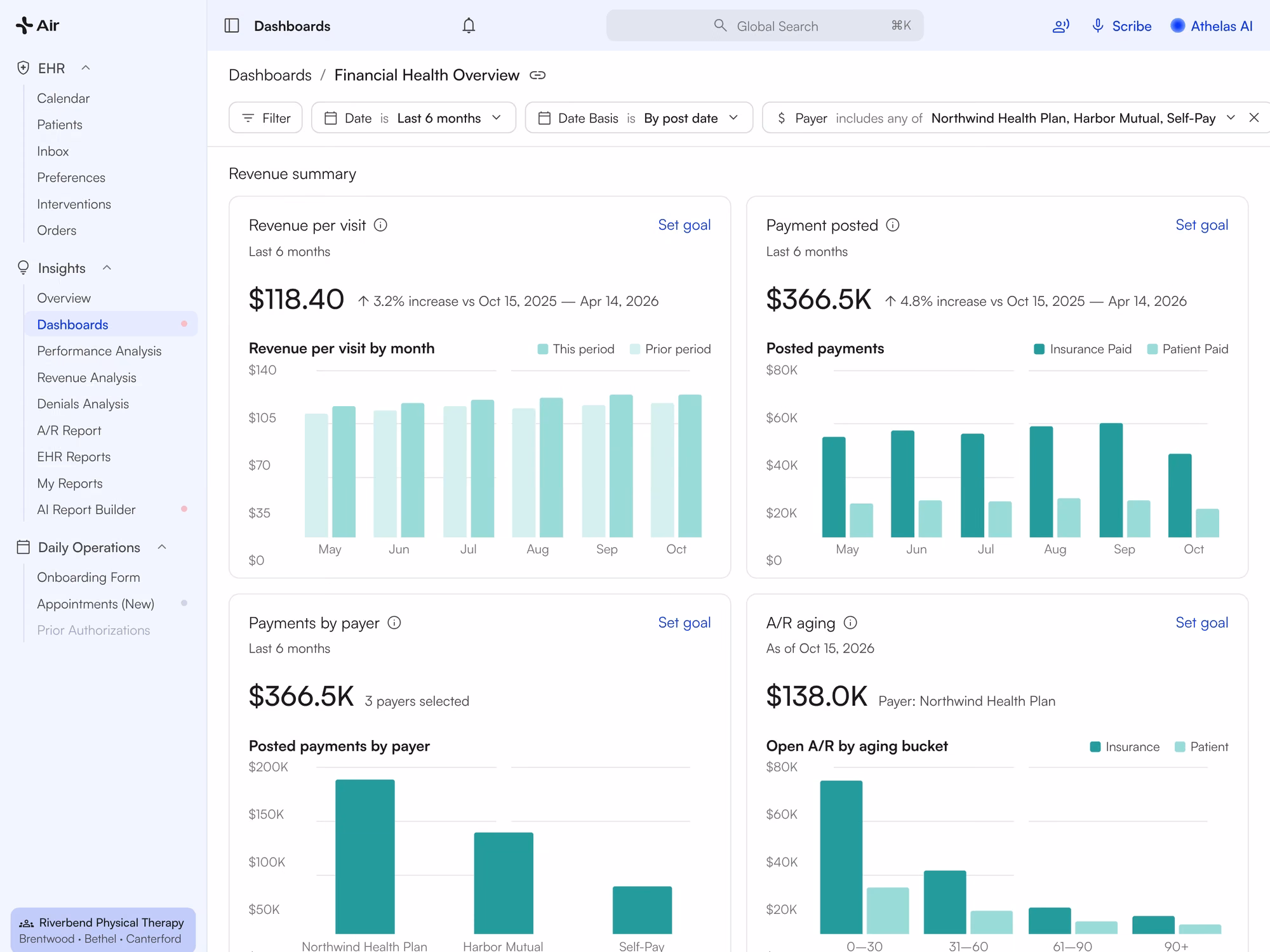Open Revenue Analysis page
This screenshot has width=1270, height=952.
[x=86, y=378]
